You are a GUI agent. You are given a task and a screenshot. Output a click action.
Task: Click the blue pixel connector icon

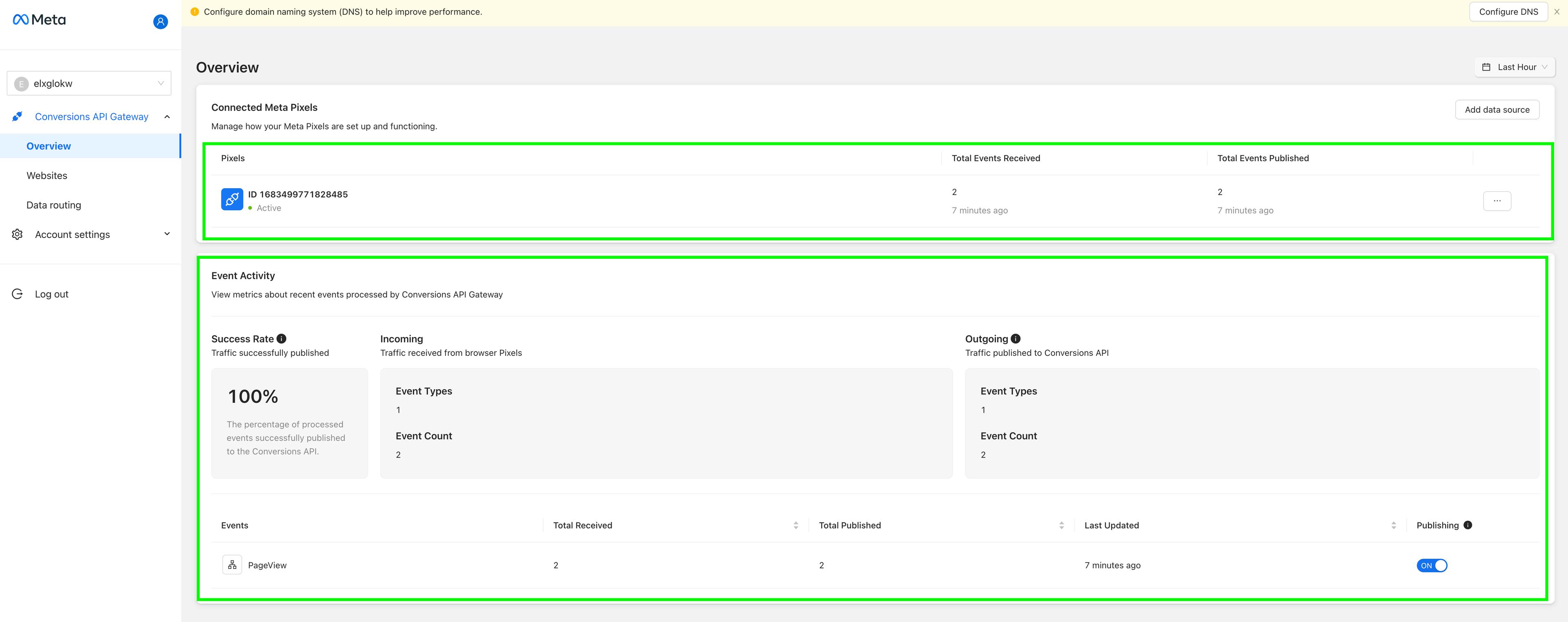point(232,199)
